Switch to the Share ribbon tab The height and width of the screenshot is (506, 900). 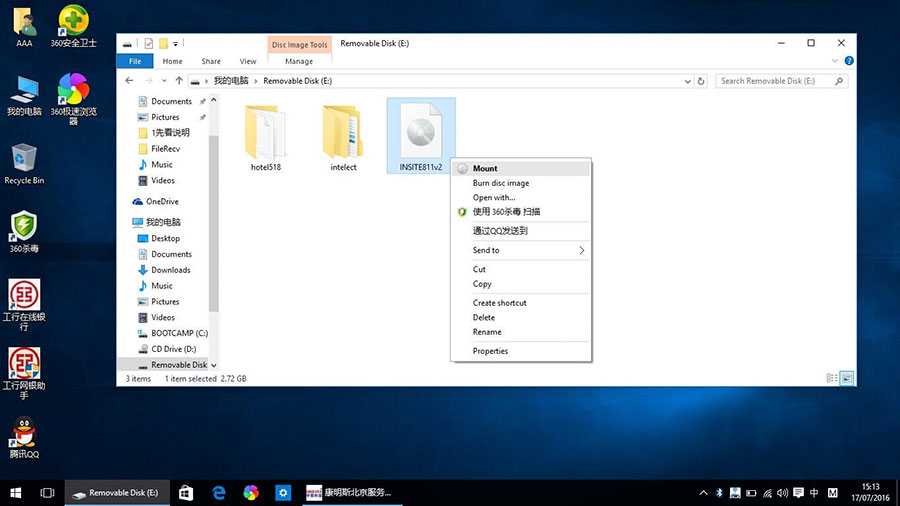click(x=211, y=61)
